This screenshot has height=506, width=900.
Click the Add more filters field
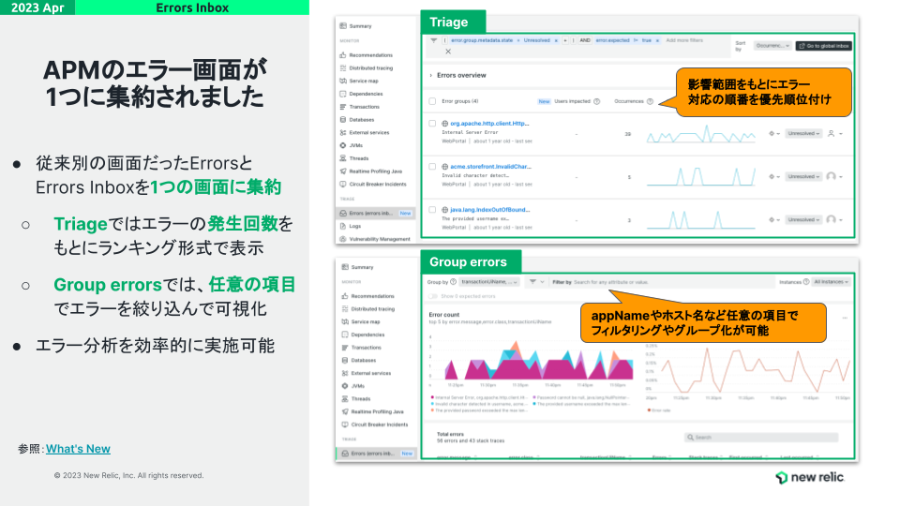tap(684, 40)
